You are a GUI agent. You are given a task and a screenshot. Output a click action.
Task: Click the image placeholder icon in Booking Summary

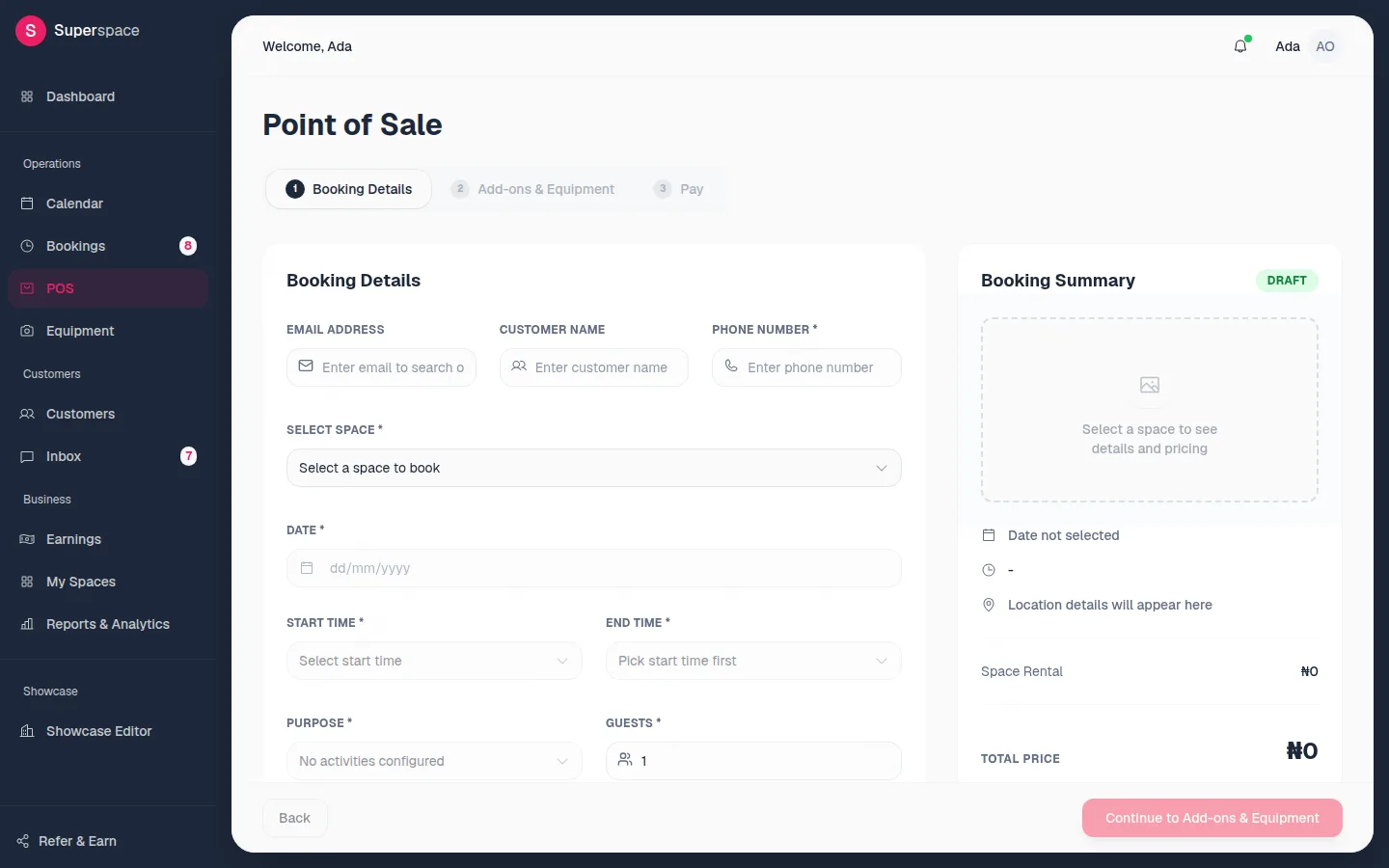point(1150,385)
